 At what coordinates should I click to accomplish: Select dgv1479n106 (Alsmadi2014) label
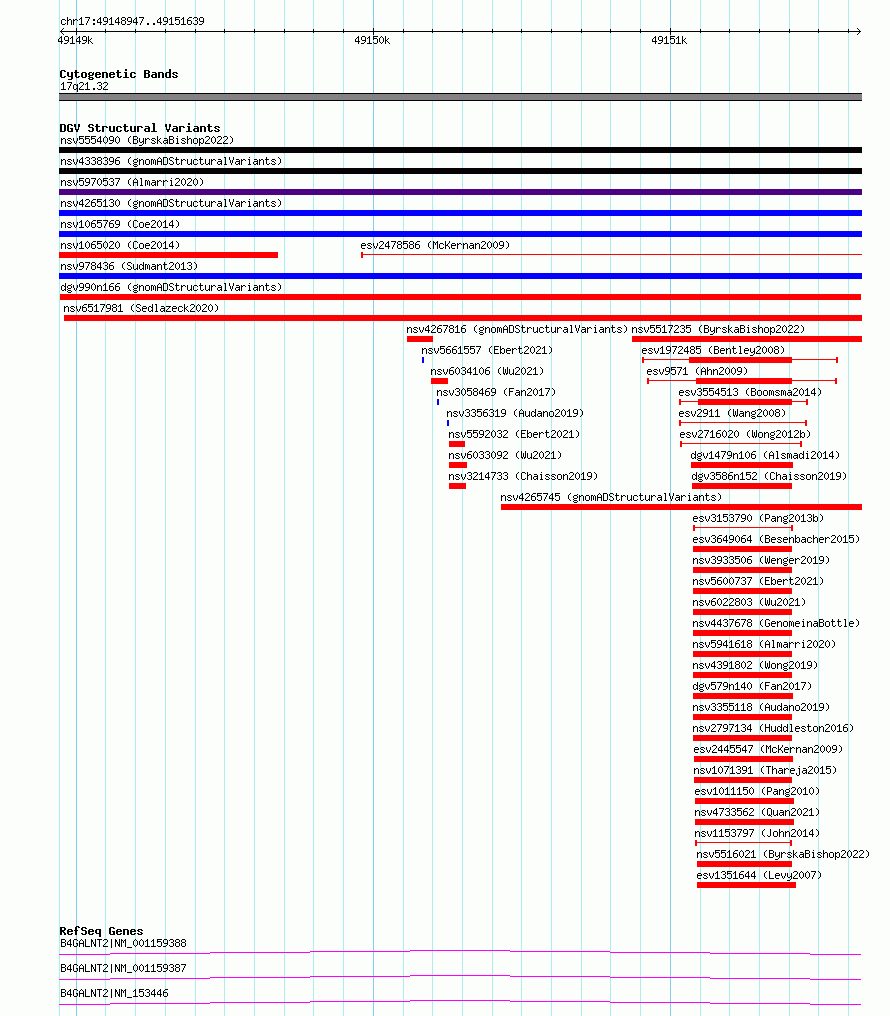[x=765, y=456]
